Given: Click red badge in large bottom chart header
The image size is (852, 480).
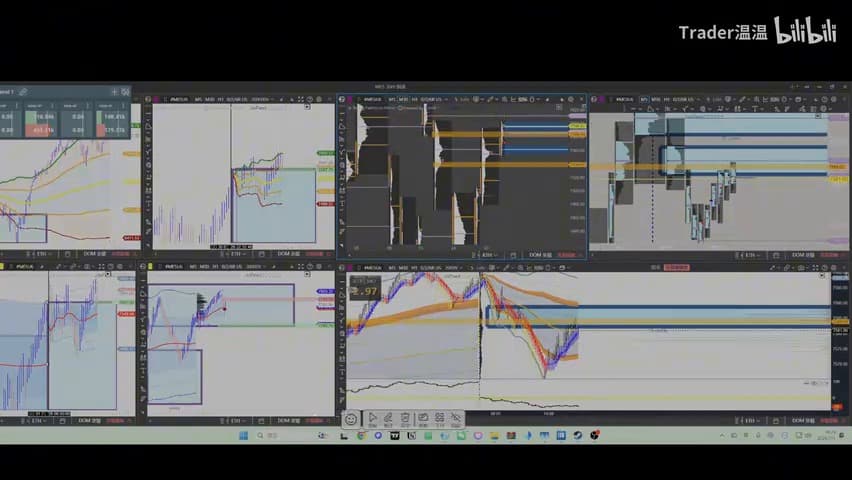Looking at the screenshot, I should point(676,267).
